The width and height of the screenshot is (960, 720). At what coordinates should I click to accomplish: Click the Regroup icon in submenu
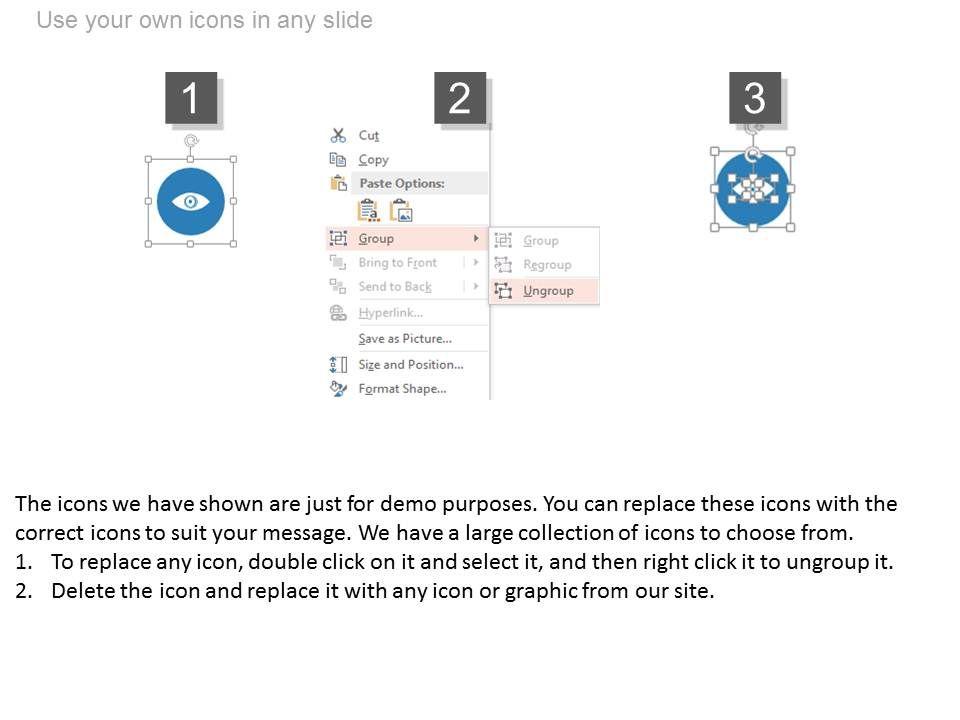point(503,264)
